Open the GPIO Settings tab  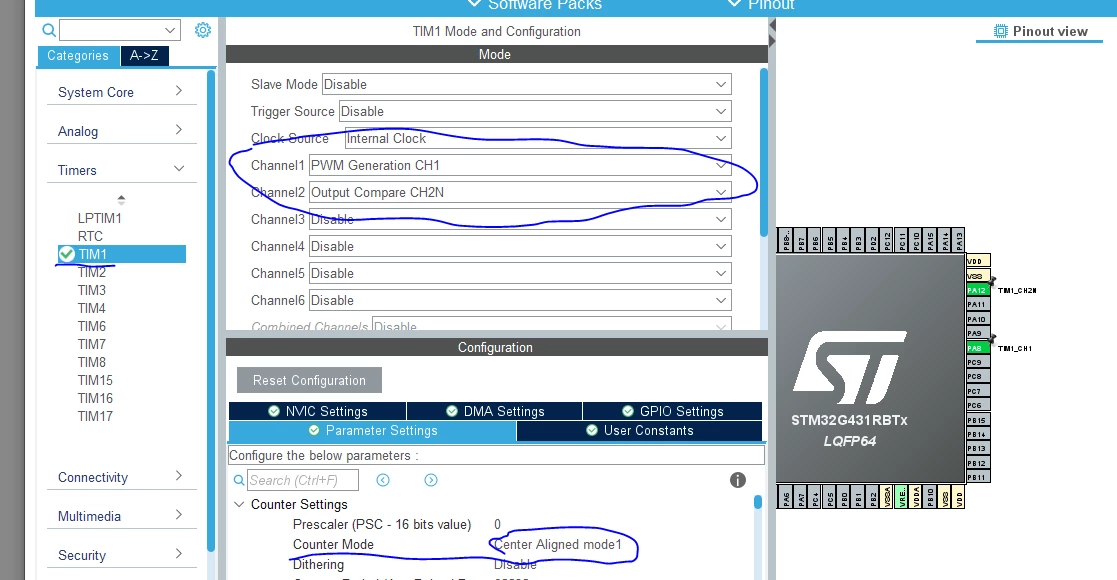pos(672,411)
